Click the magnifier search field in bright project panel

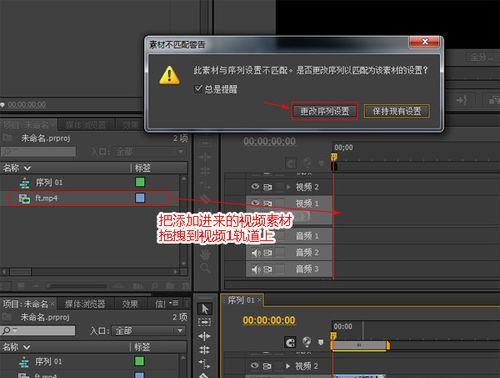point(38,331)
